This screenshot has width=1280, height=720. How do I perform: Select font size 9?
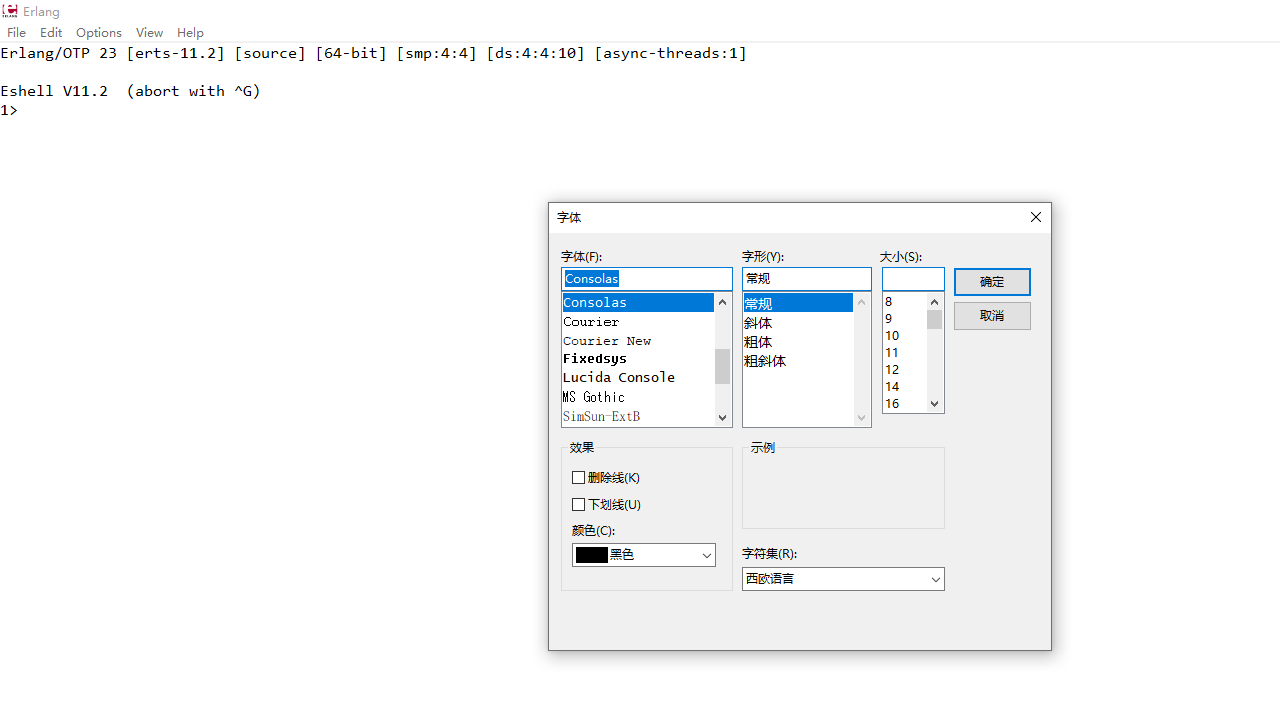point(904,319)
